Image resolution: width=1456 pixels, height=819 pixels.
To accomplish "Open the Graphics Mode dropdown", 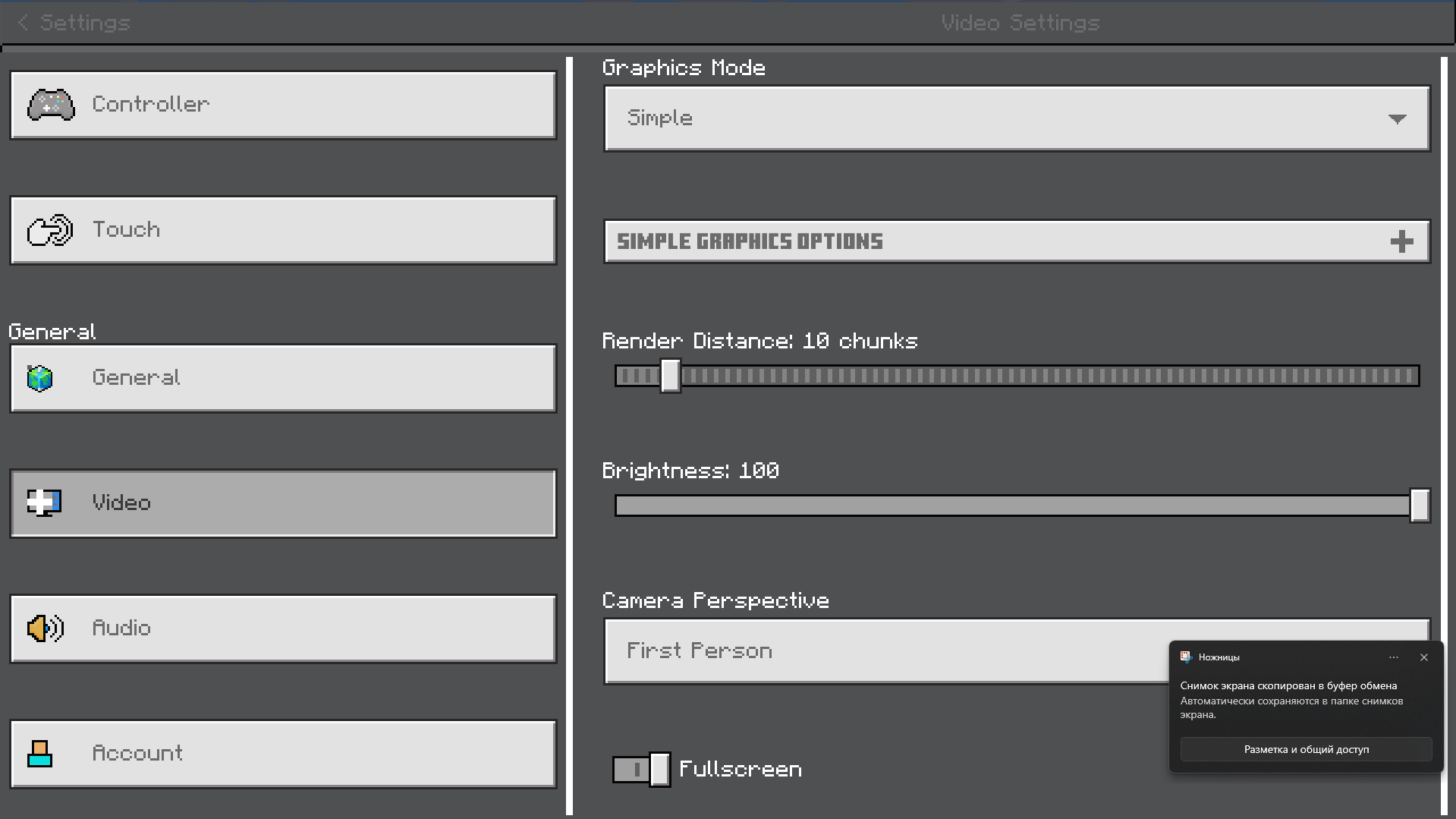I will 1017,118.
